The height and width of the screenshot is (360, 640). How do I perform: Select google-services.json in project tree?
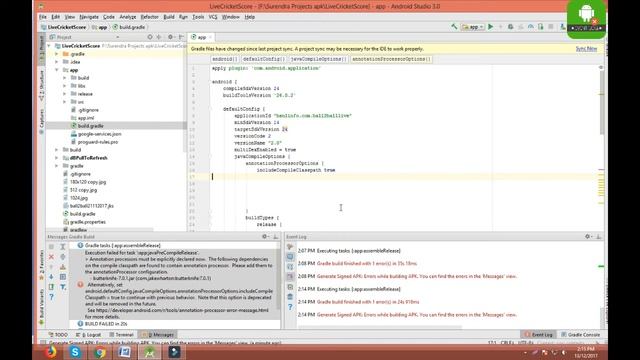pyautogui.click(x=99, y=134)
